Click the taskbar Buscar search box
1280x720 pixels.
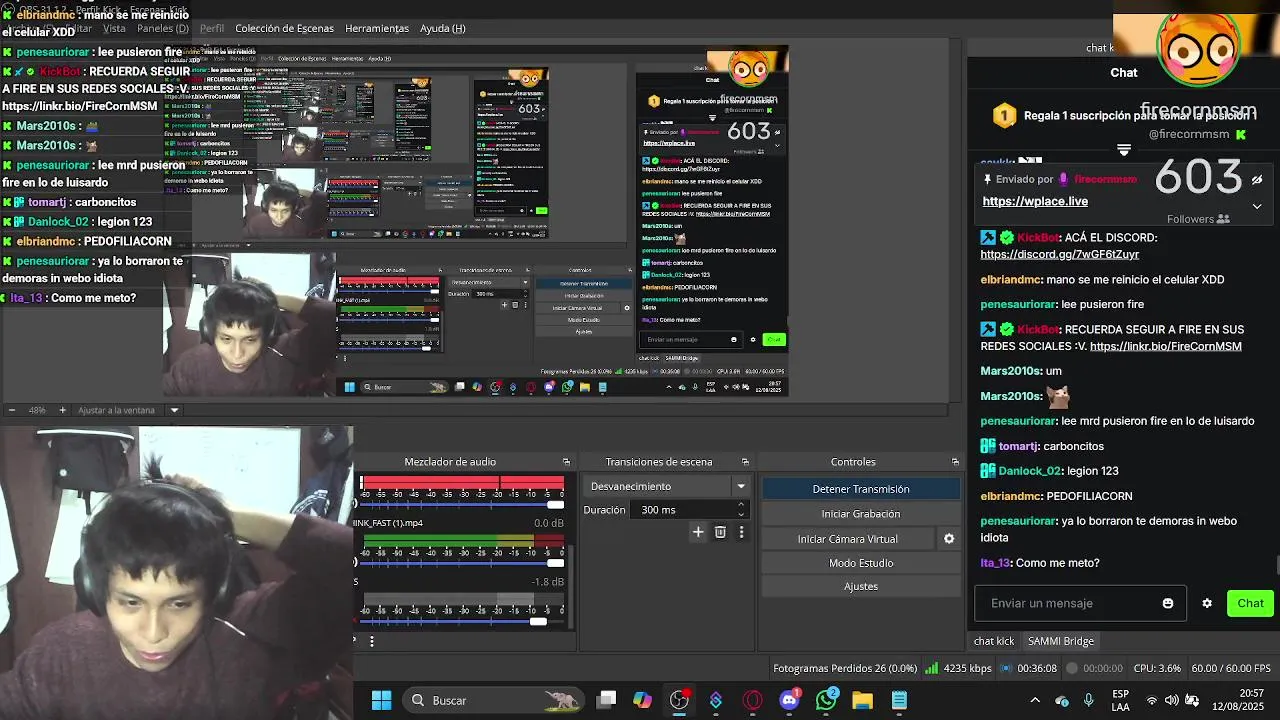pyautogui.click(x=495, y=700)
